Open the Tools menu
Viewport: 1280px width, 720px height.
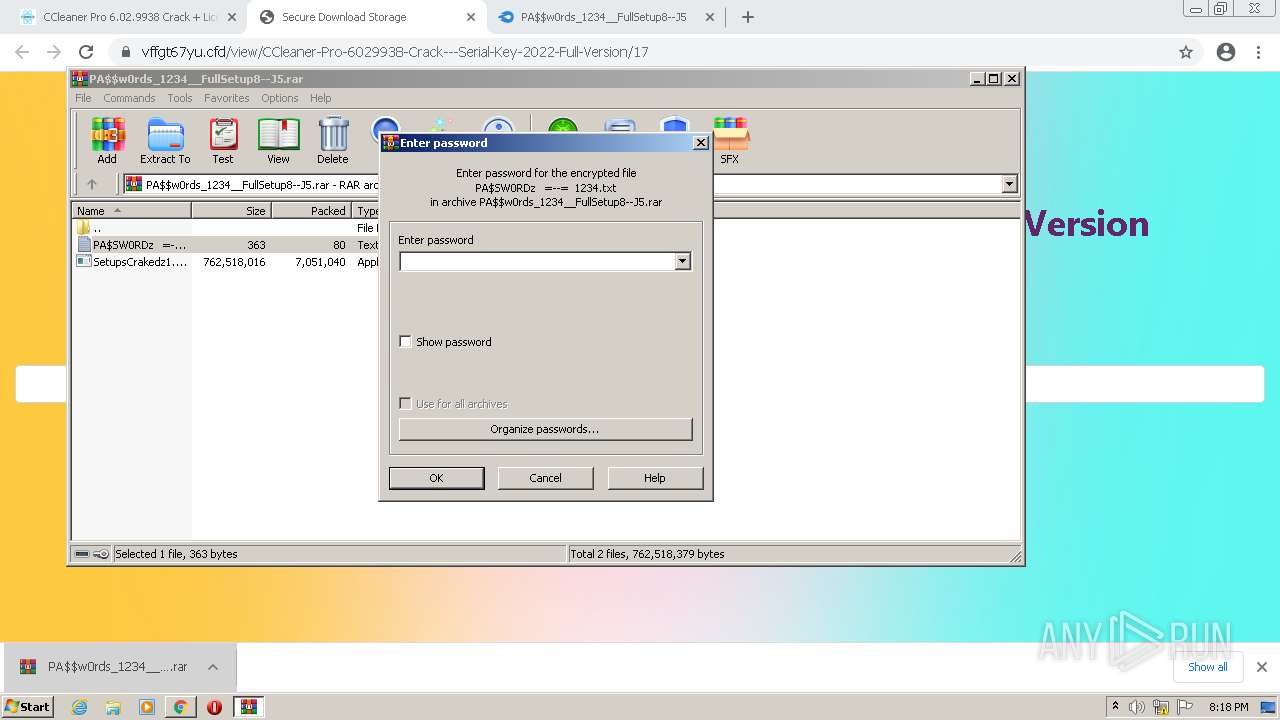[180, 98]
